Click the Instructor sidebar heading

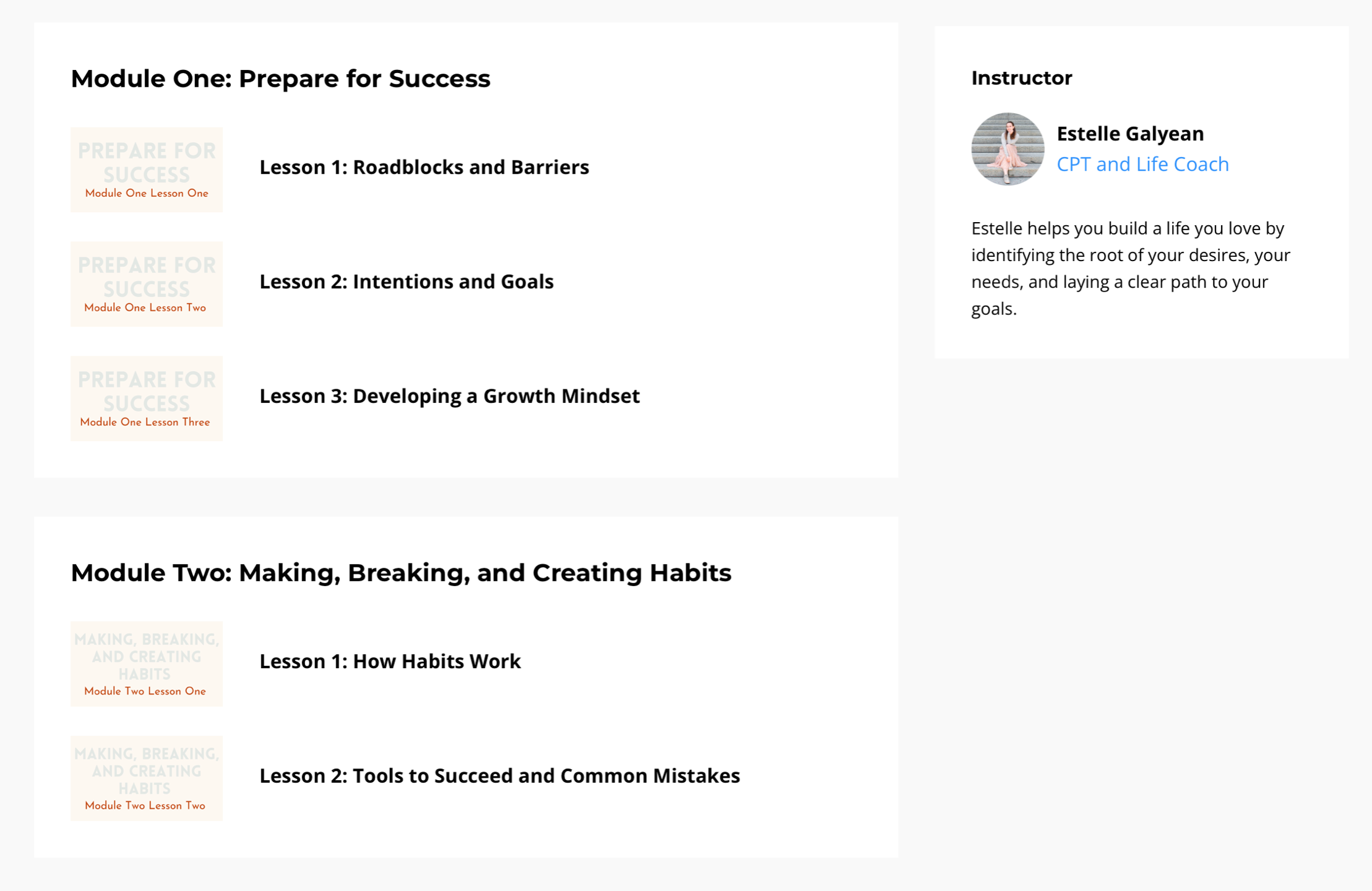[x=1021, y=78]
